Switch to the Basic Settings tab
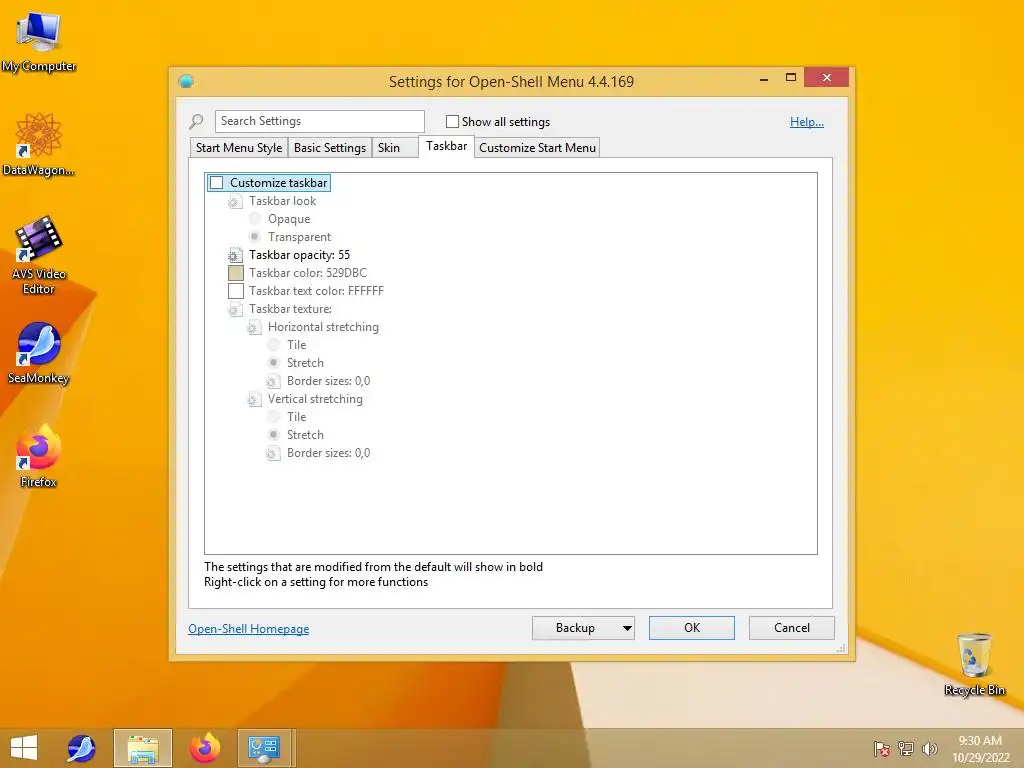 click(330, 148)
